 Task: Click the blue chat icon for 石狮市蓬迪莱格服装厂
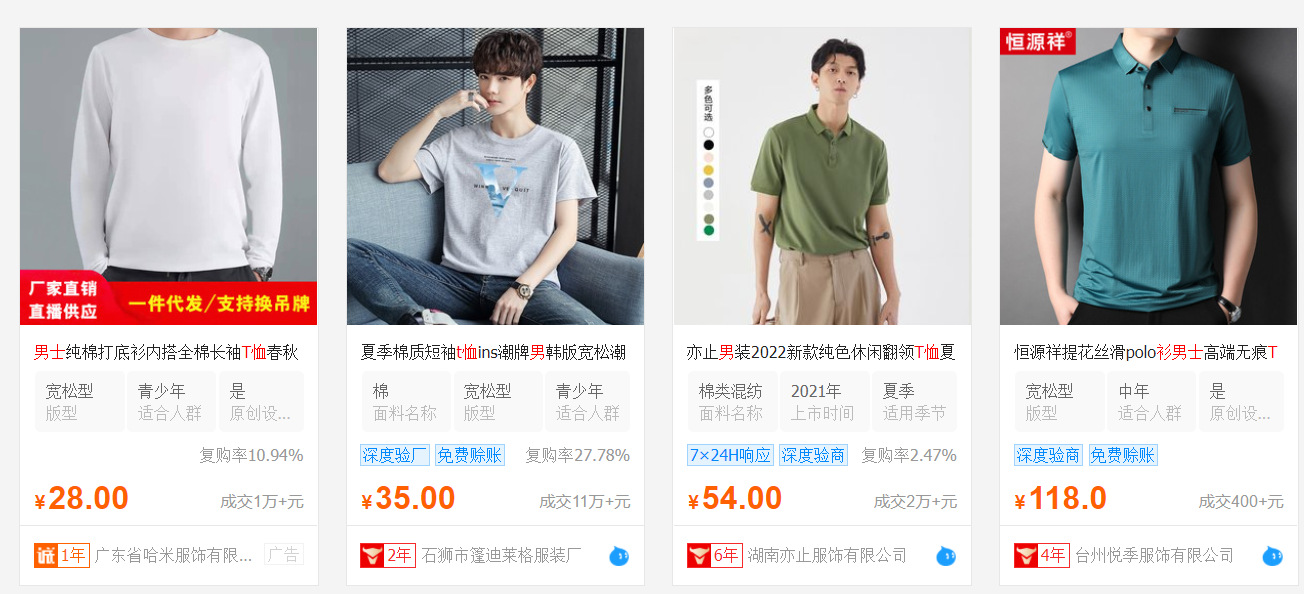(619, 556)
